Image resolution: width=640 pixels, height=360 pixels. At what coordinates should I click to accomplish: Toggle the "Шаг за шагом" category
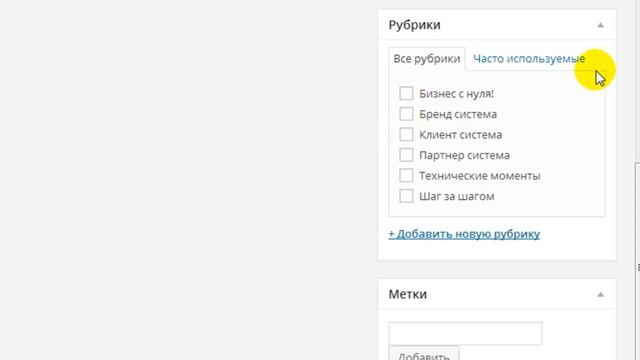coord(406,196)
